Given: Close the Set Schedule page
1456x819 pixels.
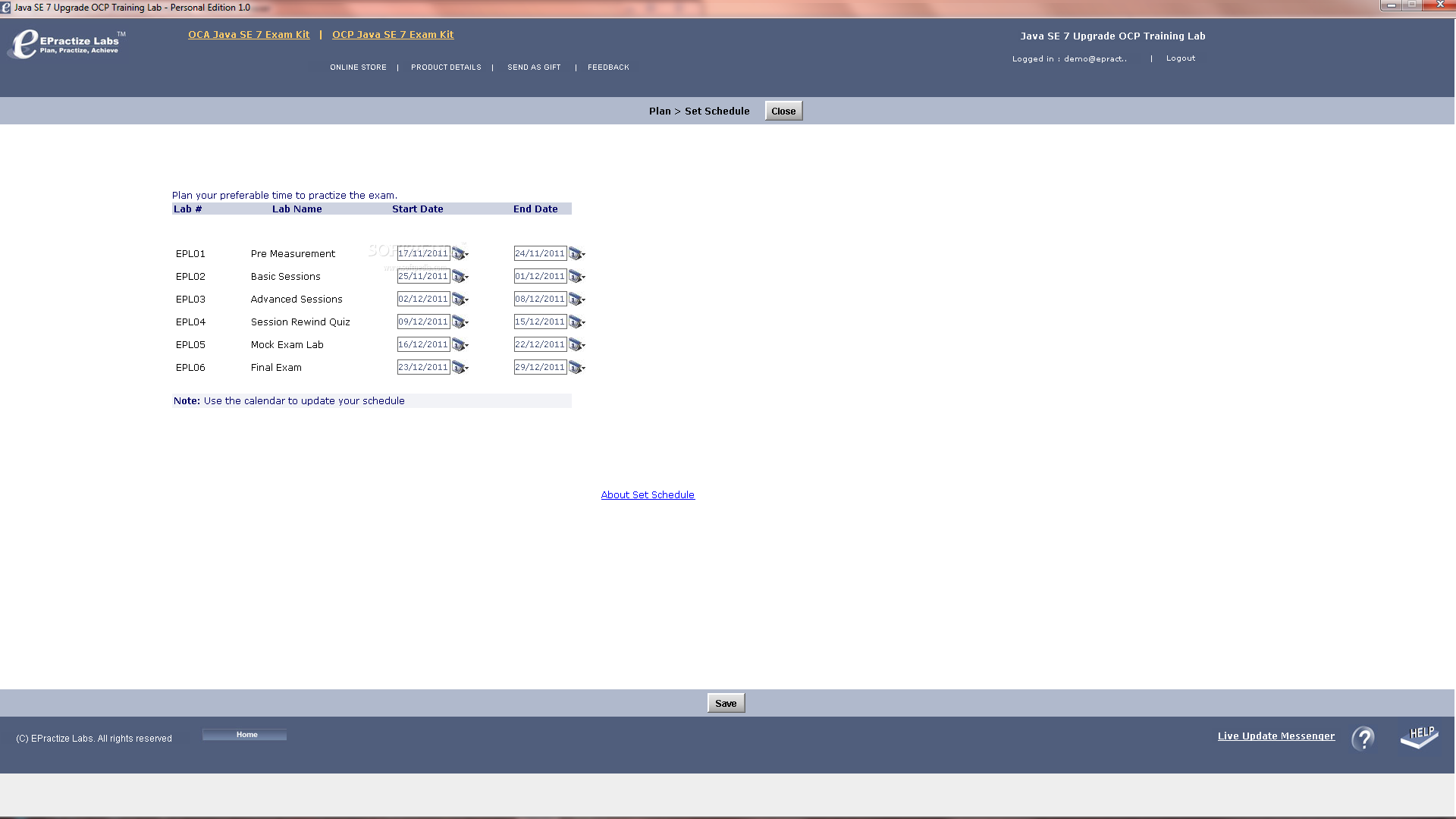Looking at the screenshot, I should [783, 111].
